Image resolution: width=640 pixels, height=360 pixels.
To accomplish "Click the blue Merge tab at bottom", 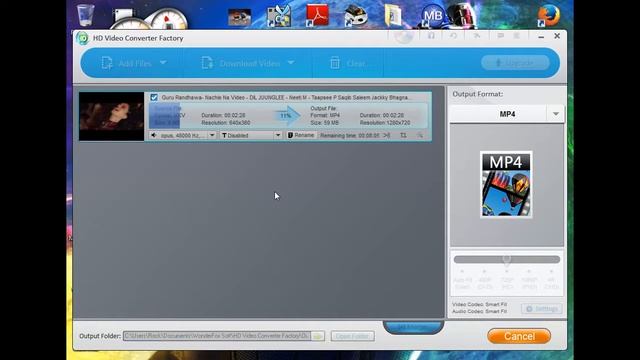I will pos(413,327).
